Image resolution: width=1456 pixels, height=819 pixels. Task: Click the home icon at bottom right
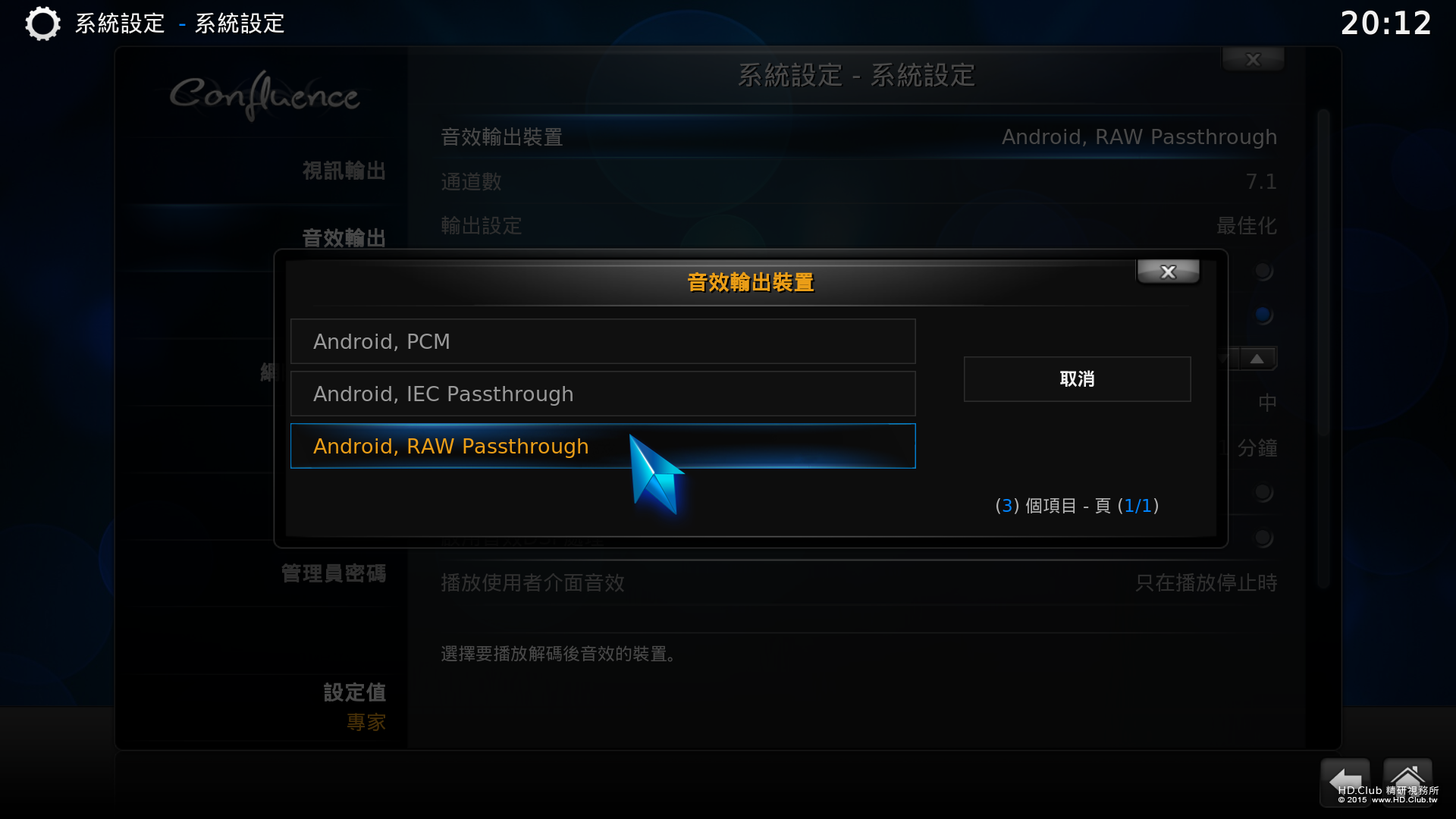1407,781
